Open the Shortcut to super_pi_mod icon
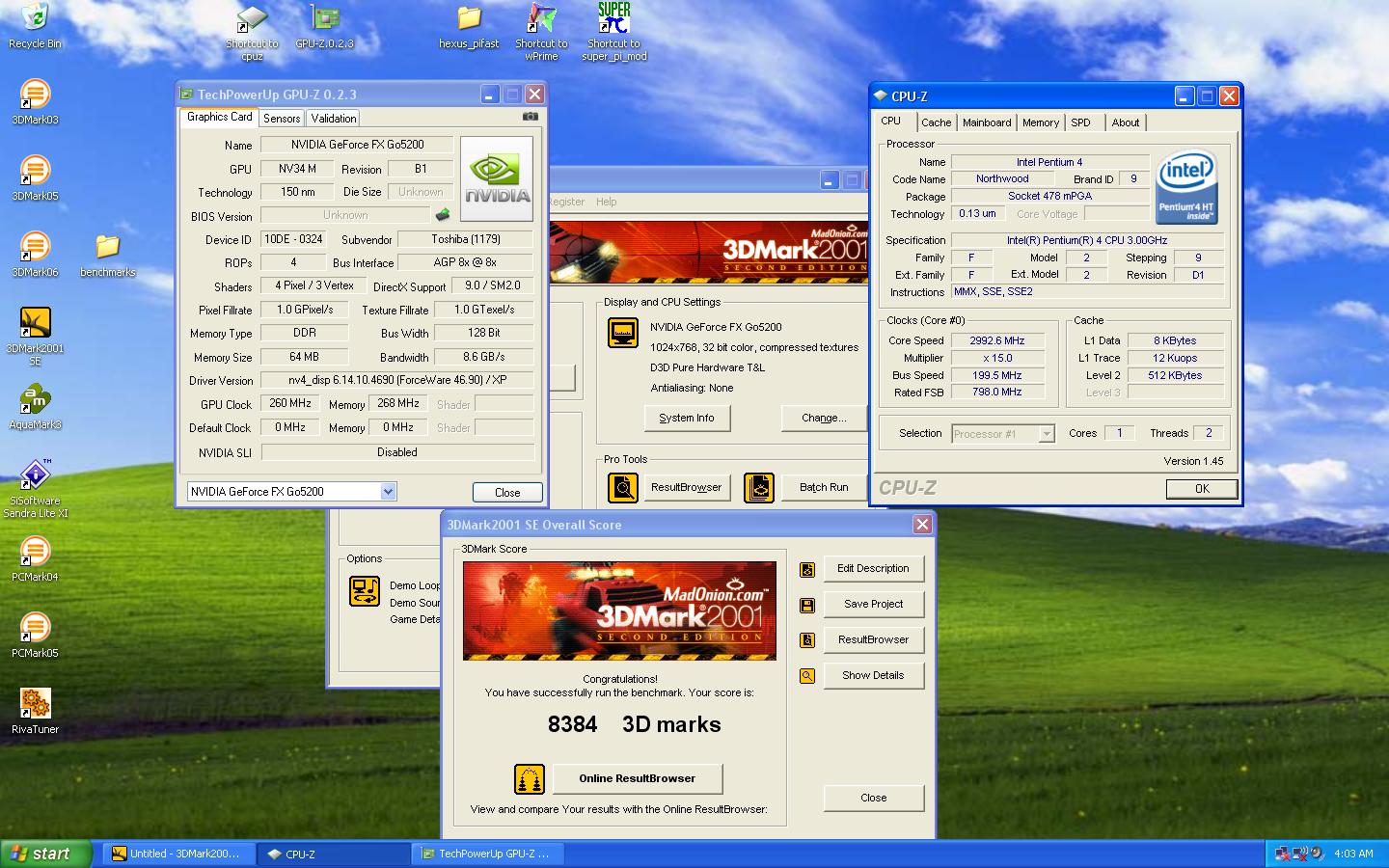Viewport: 1389px width, 868px height. (x=613, y=32)
